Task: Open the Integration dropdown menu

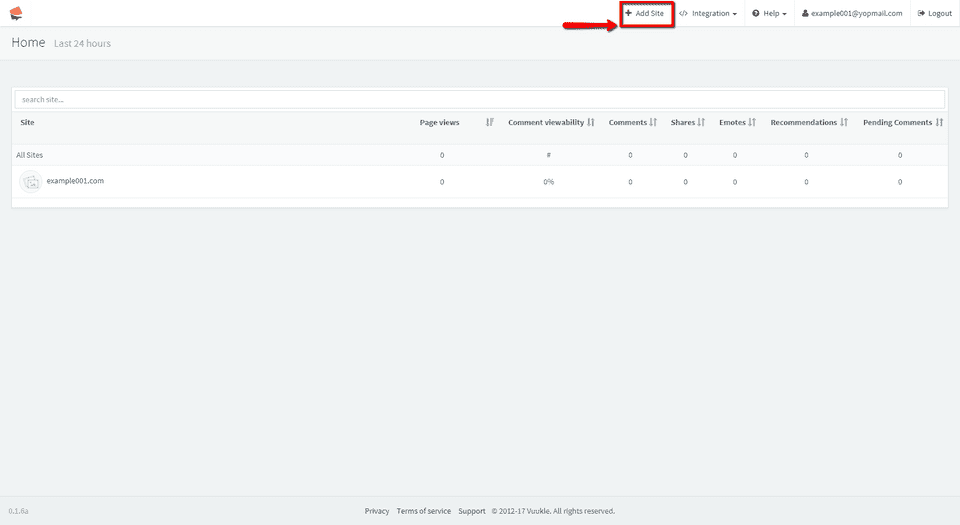Action: point(708,14)
